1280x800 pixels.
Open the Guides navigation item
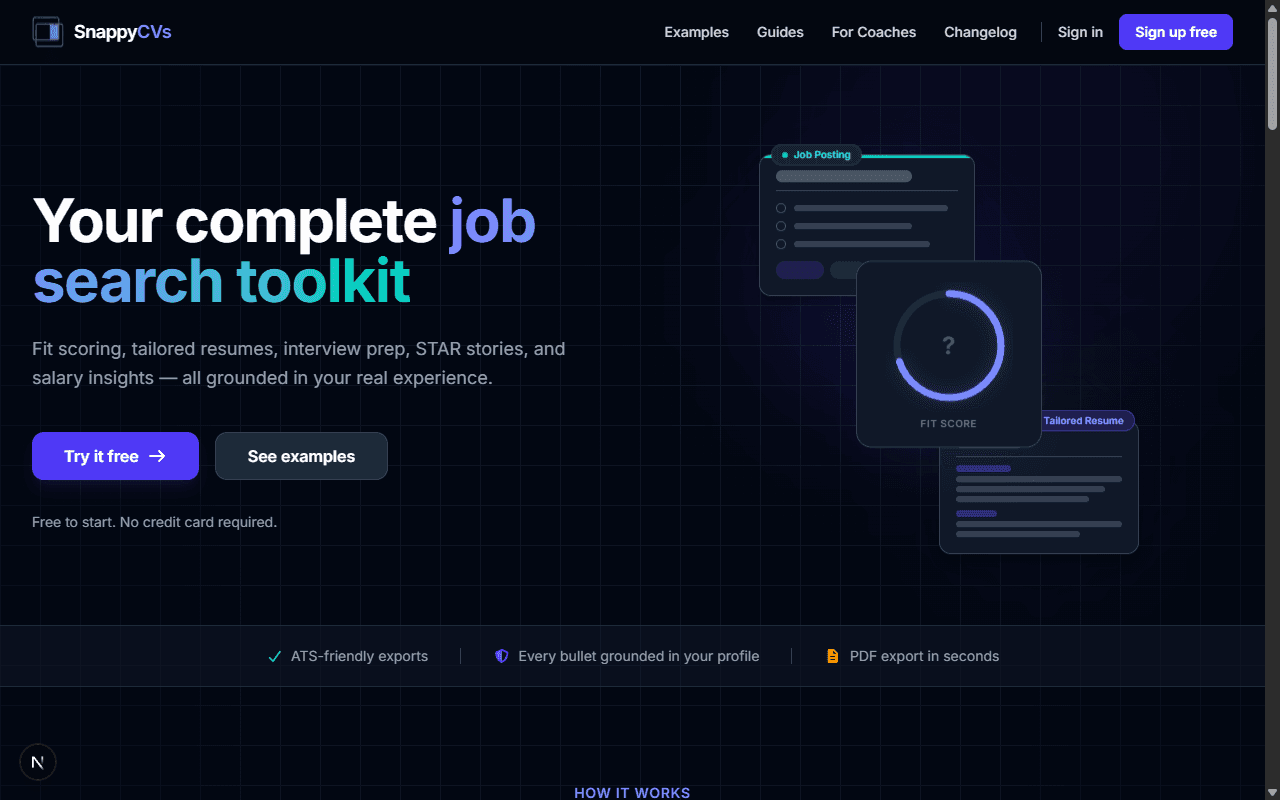click(x=780, y=32)
